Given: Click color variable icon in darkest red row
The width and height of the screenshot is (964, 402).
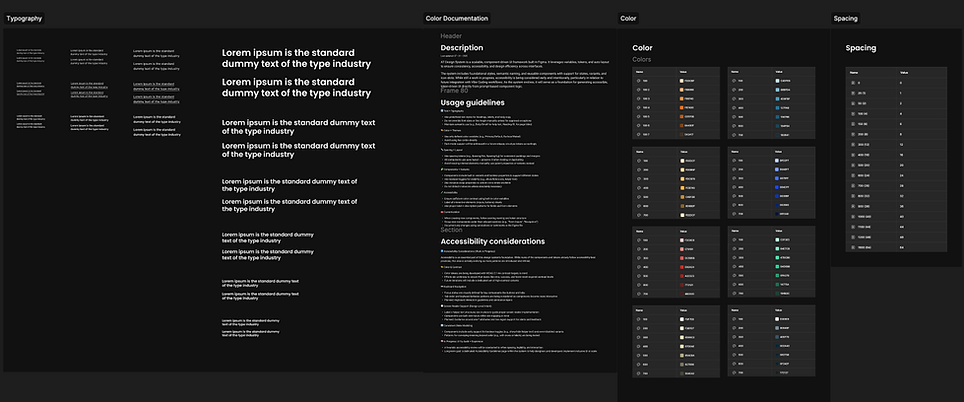Looking at the screenshot, I should pyautogui.click(x=638, y=294).
